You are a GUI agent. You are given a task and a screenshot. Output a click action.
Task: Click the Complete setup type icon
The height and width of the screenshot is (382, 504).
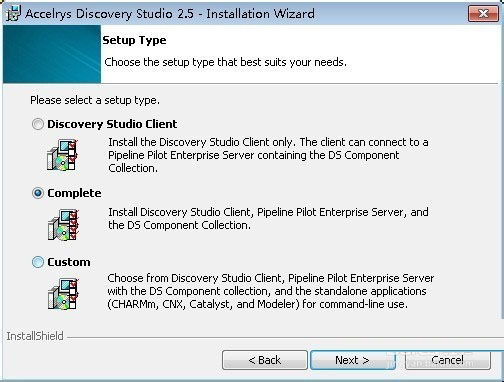63,225
